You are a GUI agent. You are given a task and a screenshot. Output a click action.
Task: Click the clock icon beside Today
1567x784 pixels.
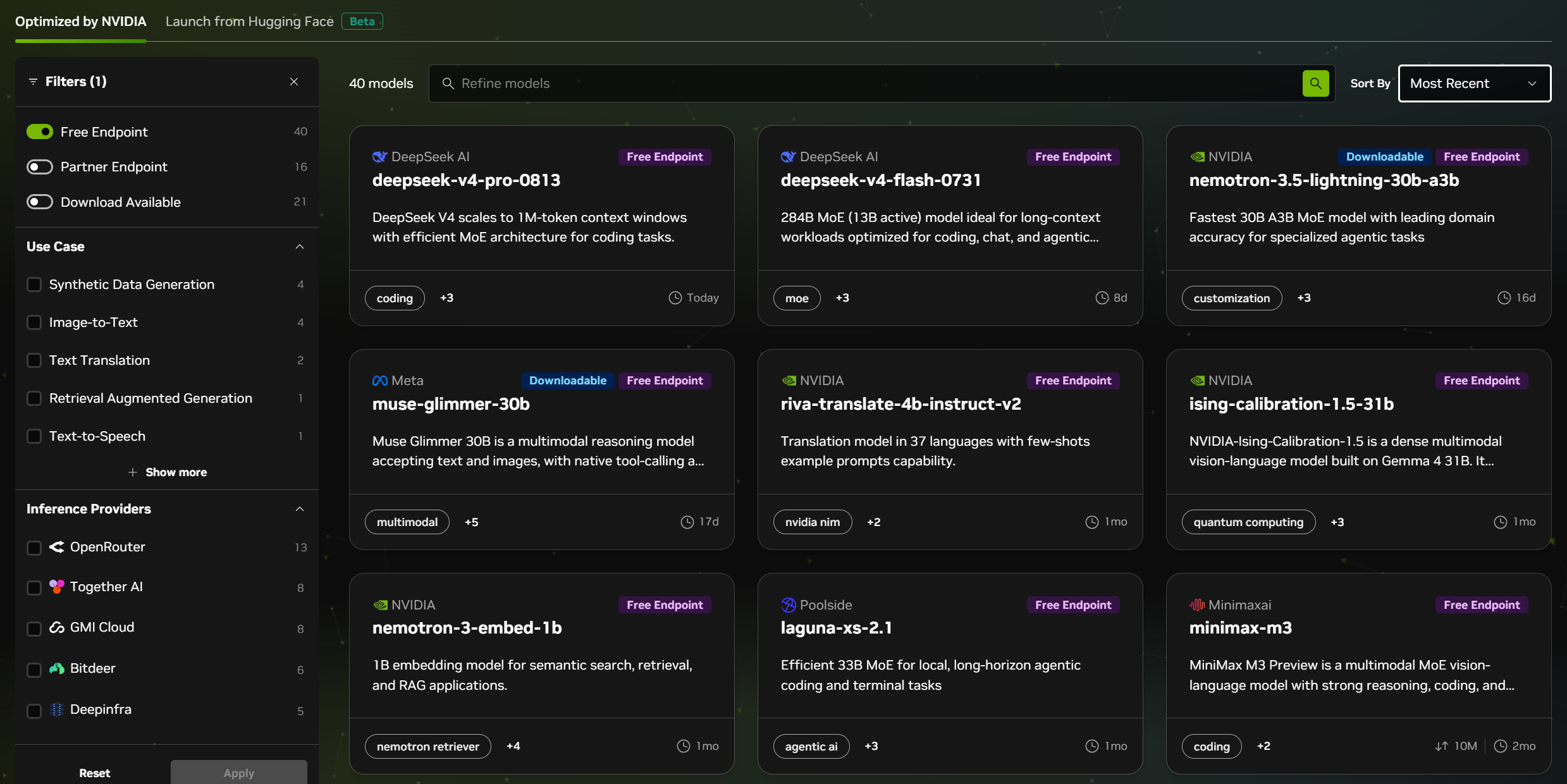675,298
